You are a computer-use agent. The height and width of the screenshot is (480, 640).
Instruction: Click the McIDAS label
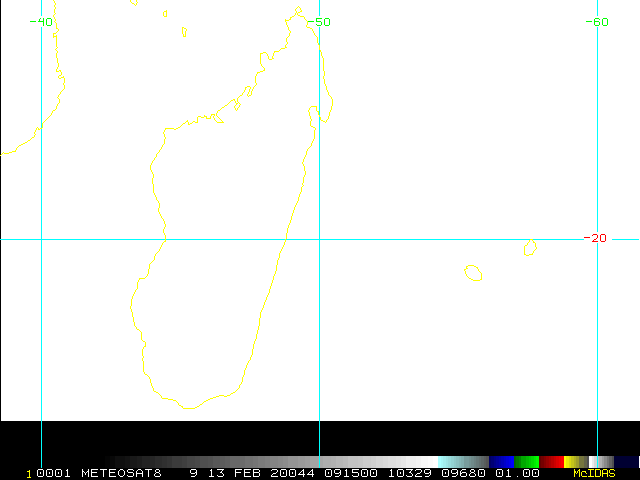[x=607, y=473]
